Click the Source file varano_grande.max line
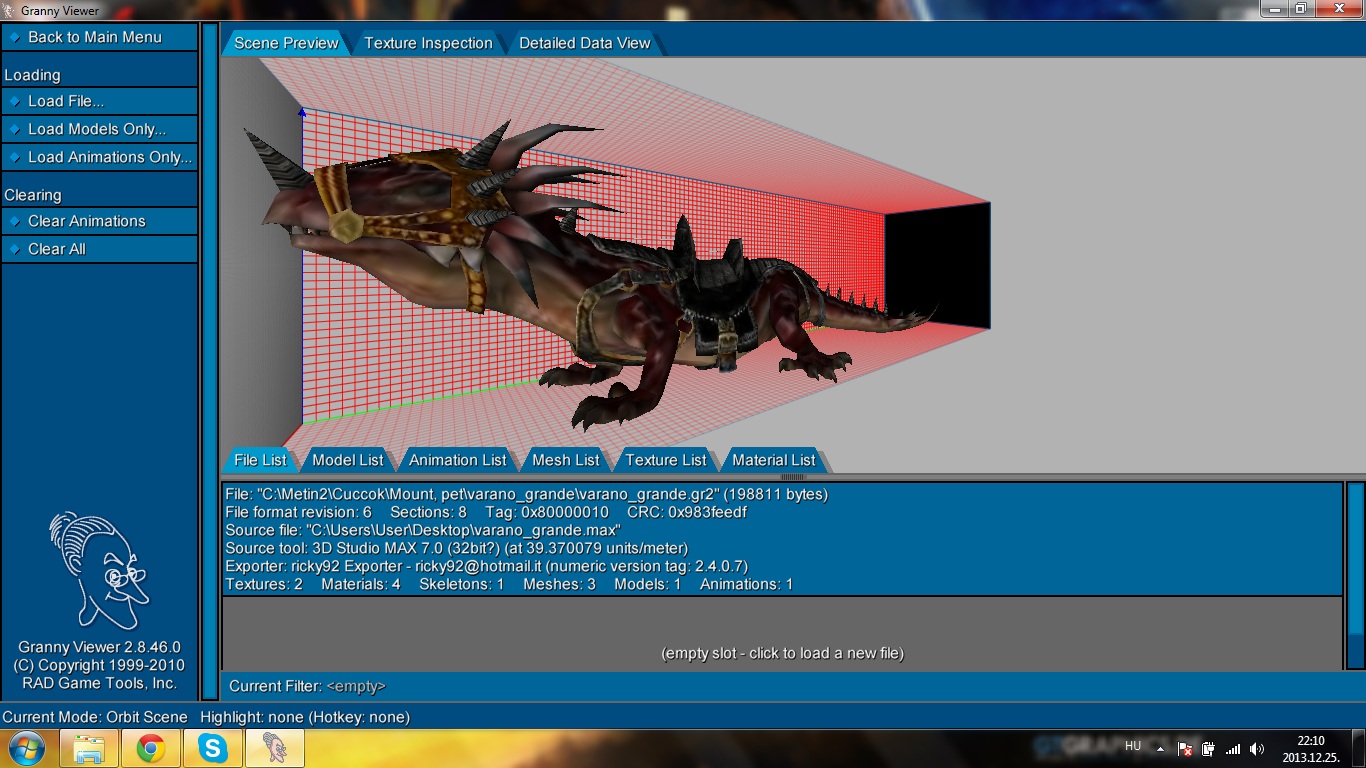 423,530
